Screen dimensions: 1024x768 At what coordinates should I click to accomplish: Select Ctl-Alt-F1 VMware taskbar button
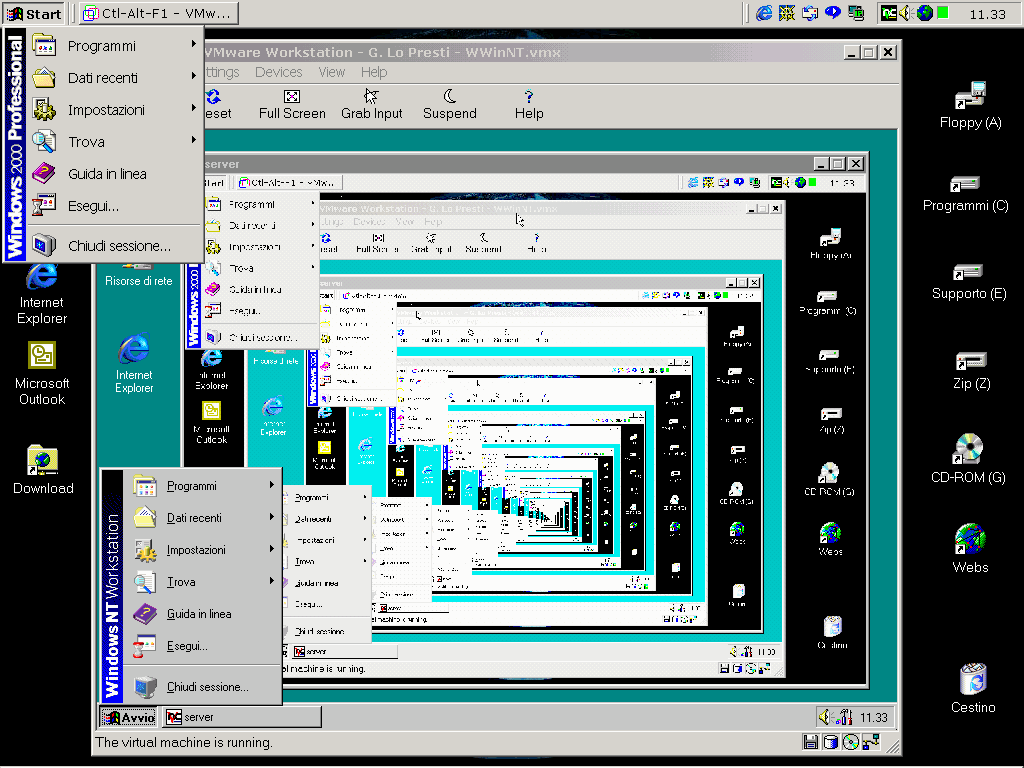point(159,13)
